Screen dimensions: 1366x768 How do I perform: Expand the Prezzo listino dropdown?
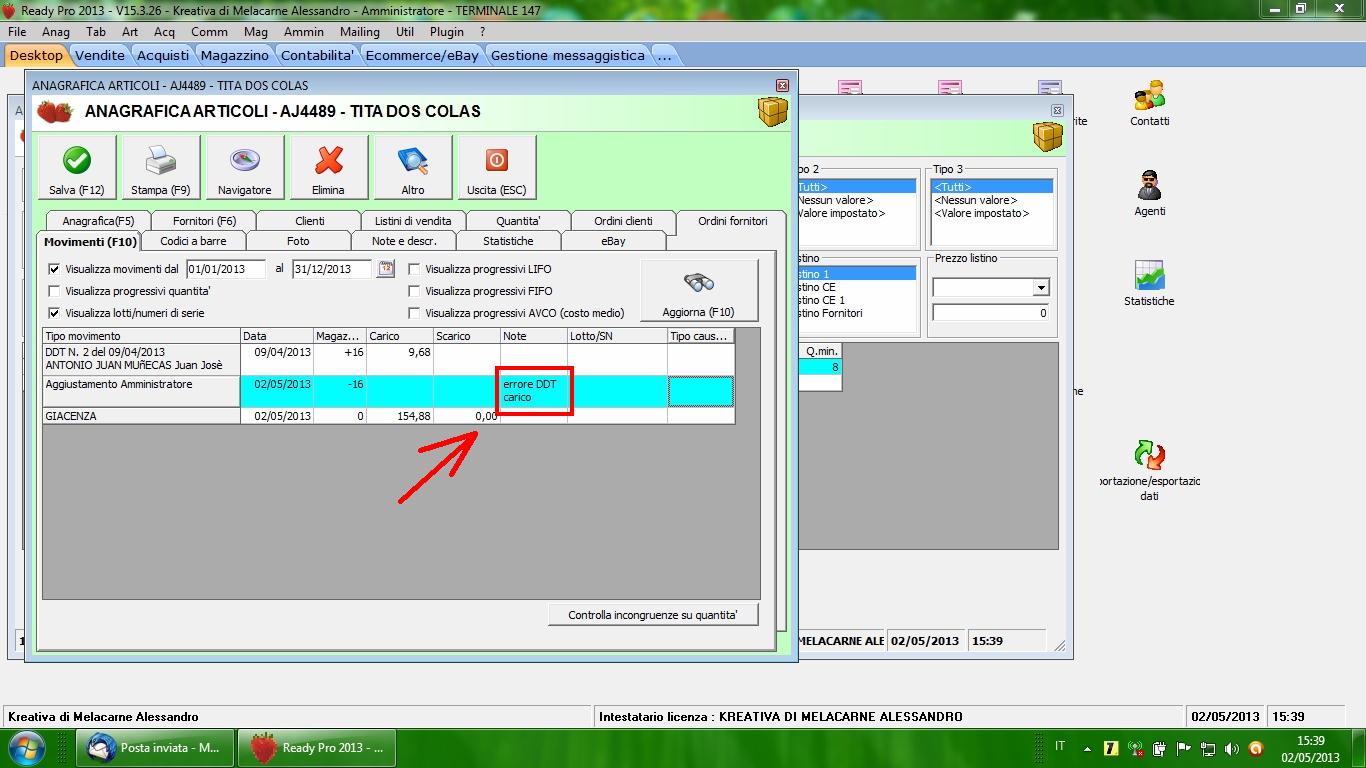pyautogui.click(x=1041, y=288)
